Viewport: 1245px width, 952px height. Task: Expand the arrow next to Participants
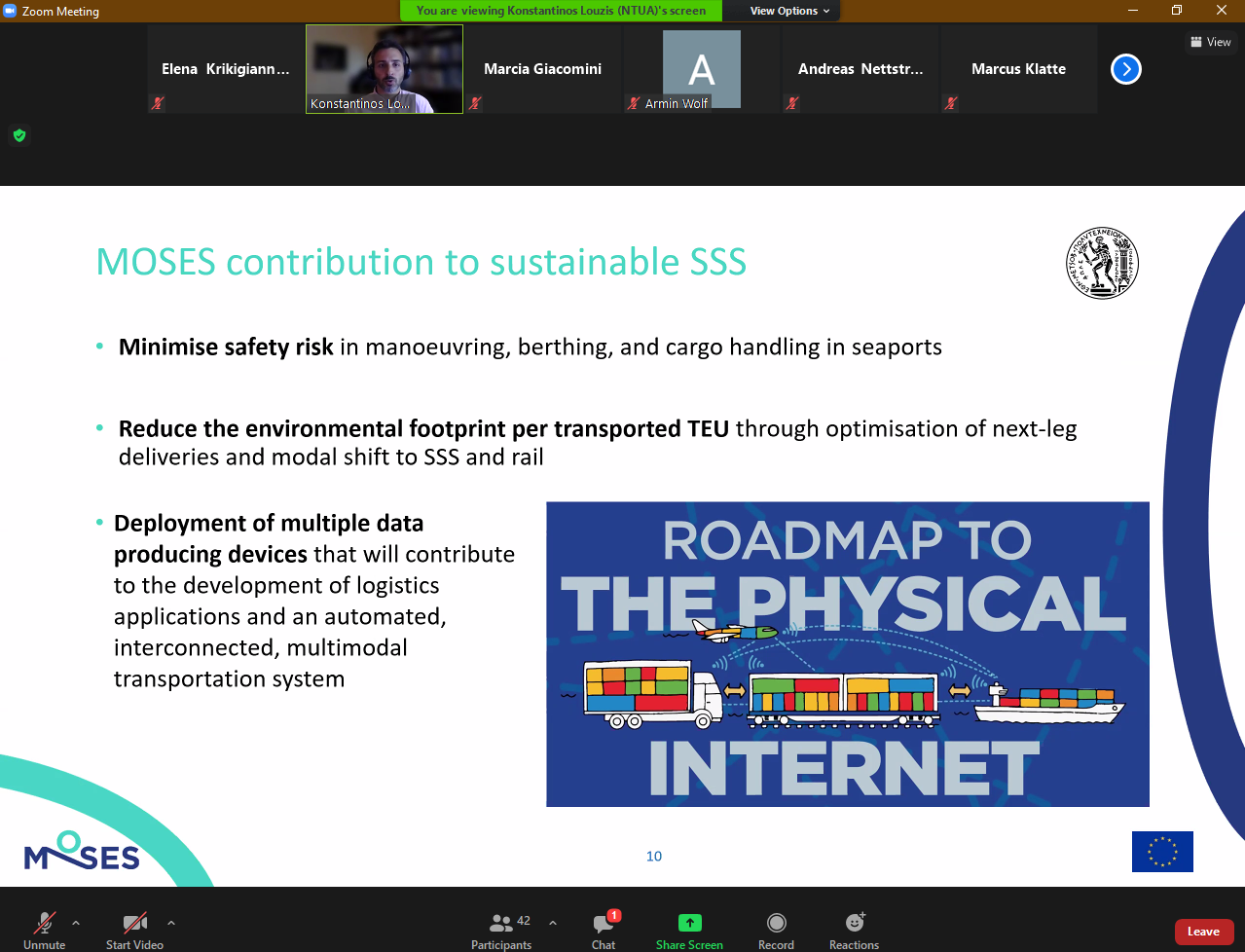(553, 923)
